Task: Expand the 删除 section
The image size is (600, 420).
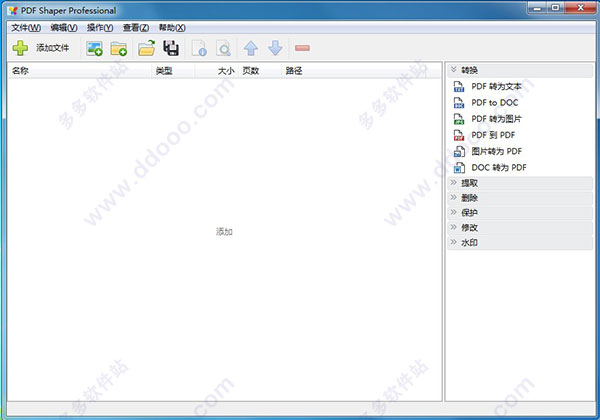Action: (x=520, y=198)
